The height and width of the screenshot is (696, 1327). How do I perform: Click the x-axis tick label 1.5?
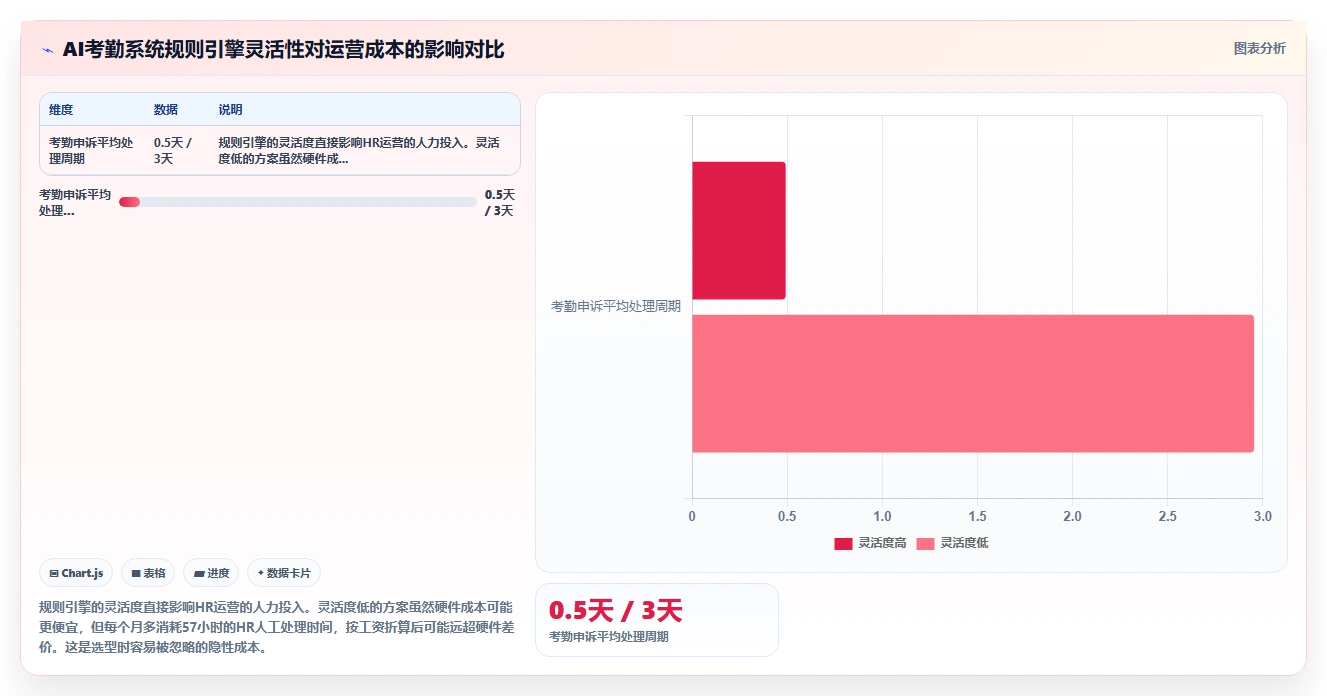point(977,516)
